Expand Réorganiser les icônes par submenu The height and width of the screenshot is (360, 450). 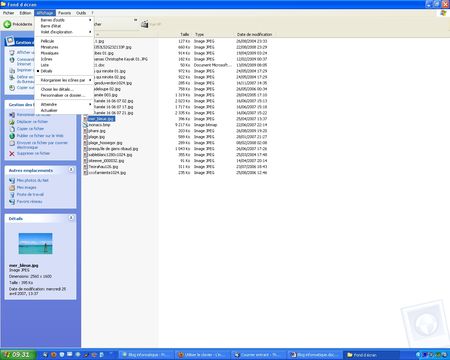(x=64, y=80)
